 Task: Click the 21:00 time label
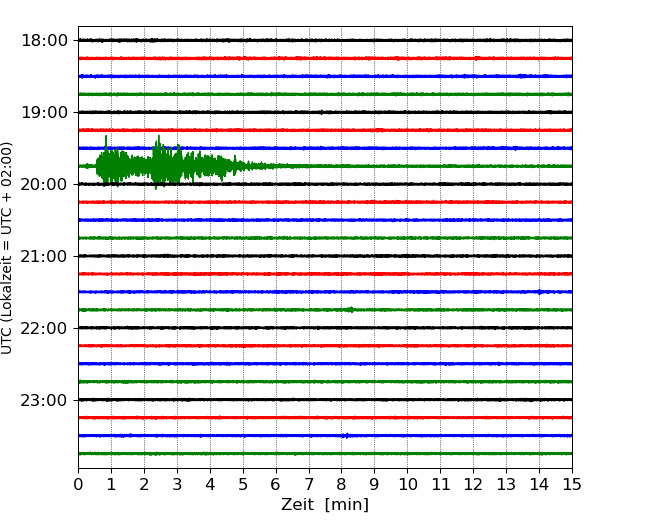coord(44,257)
